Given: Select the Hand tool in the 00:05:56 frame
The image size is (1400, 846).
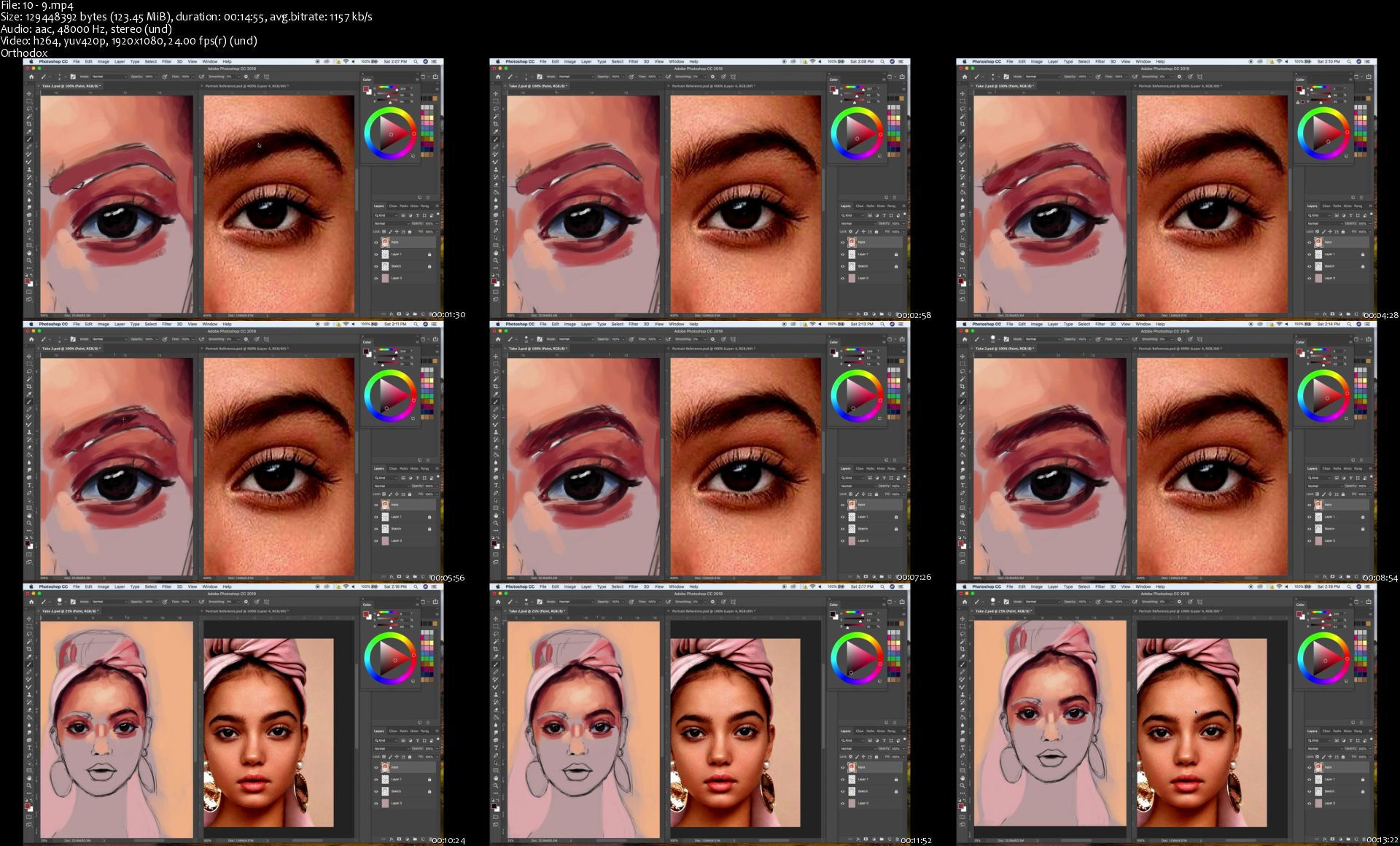Looking at the screenshot, I should pyautogui.click(x=29, y=516).
